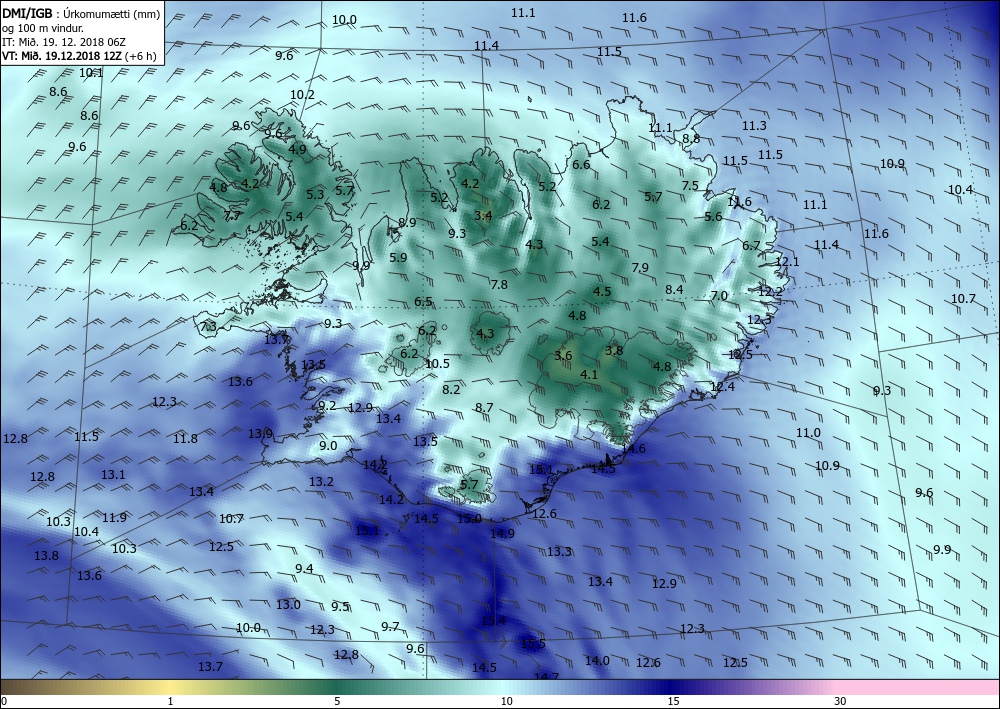Click the 4.5 value in east-central Iceland
The height and width of the screenshot is (709, 1000).
coord(602,292)
